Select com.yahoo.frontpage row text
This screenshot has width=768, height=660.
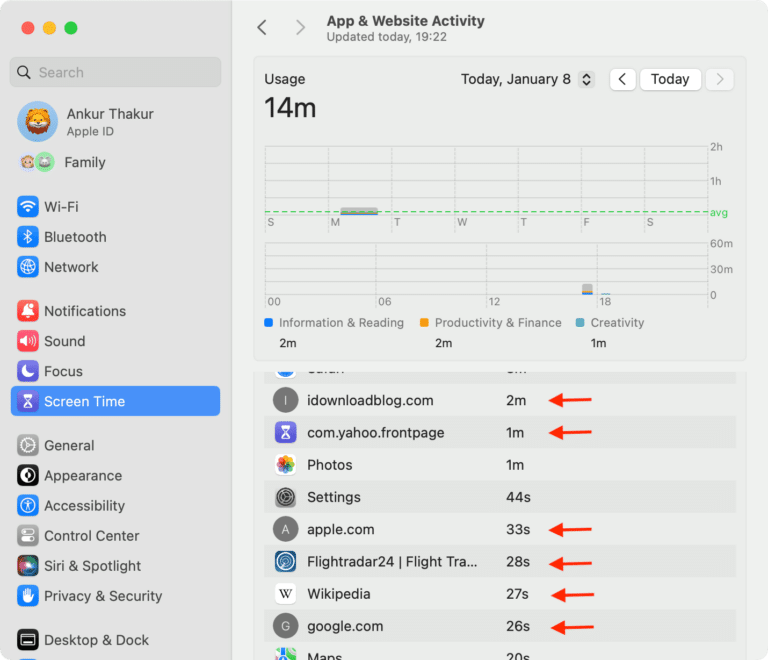coord(376,433)
